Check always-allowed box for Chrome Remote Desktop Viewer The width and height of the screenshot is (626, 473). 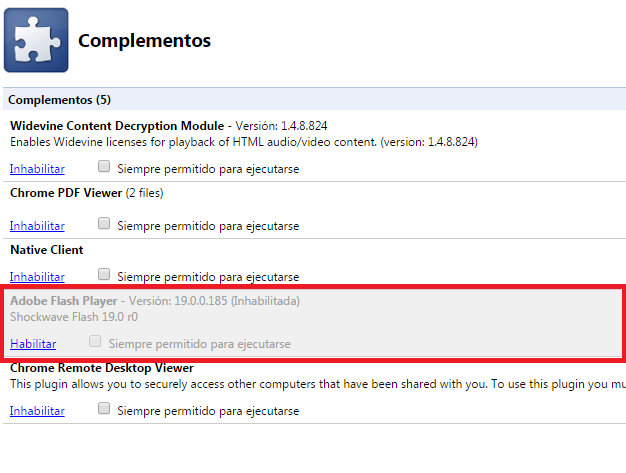[104, 409]
